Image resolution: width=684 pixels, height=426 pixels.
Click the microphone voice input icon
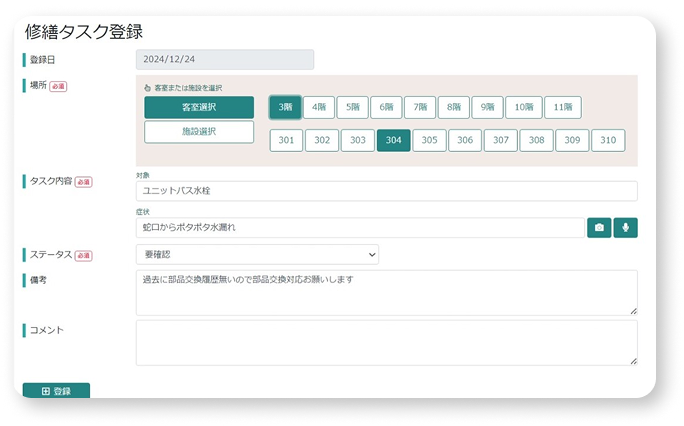pyautogui.click(x=626, y=228)
